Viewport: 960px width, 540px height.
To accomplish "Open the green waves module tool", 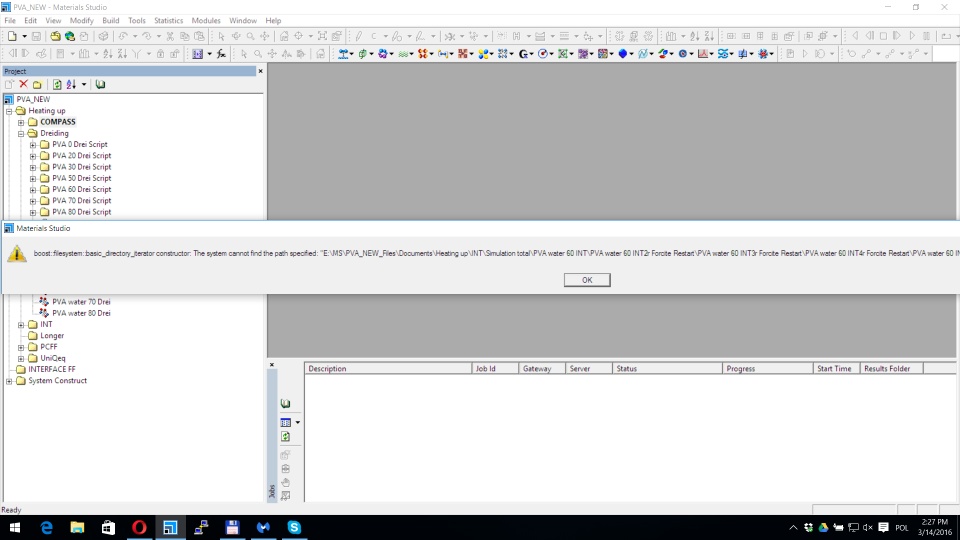I will click(x=403, y=54).
